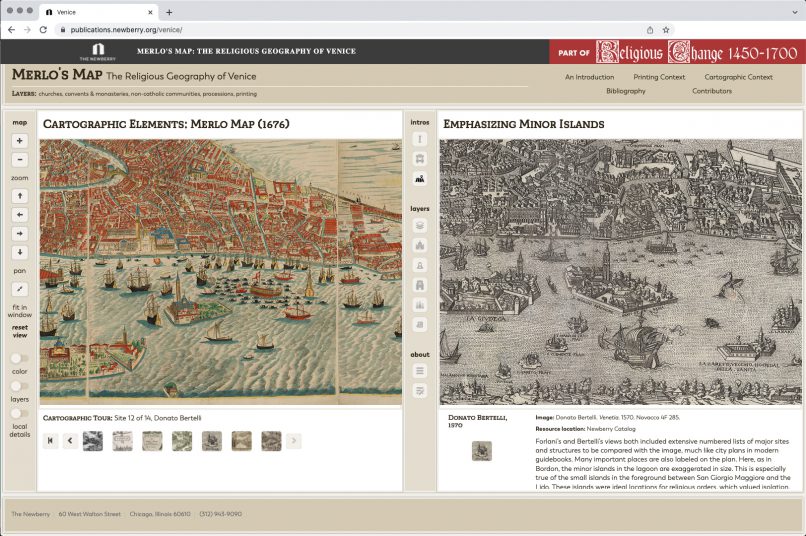Toggle the local details switch
The image size is (806, 536).
[x=18, y=413]
